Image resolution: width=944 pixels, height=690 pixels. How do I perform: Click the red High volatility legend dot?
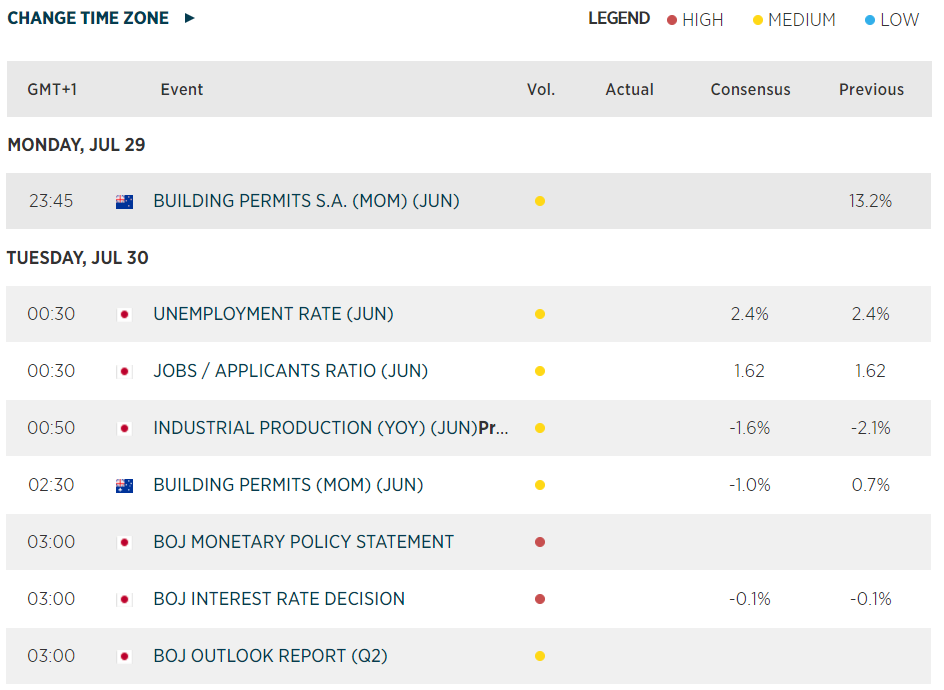pyautogui.click(x=672, y=20)
